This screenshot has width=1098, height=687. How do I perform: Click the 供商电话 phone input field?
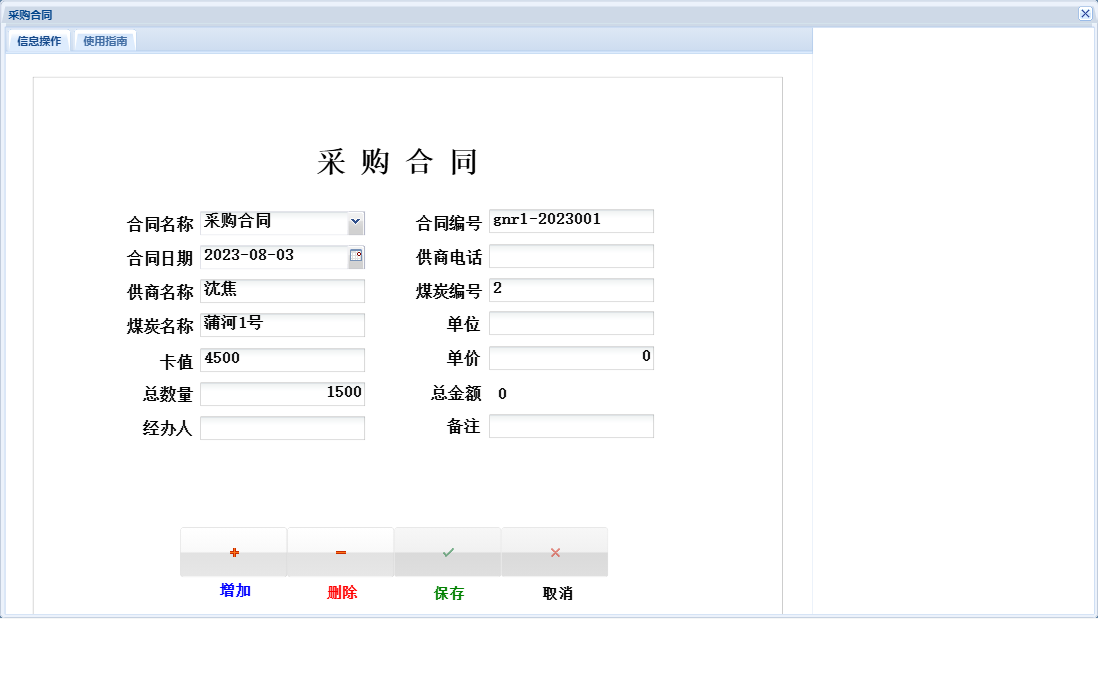pos(571,256)
